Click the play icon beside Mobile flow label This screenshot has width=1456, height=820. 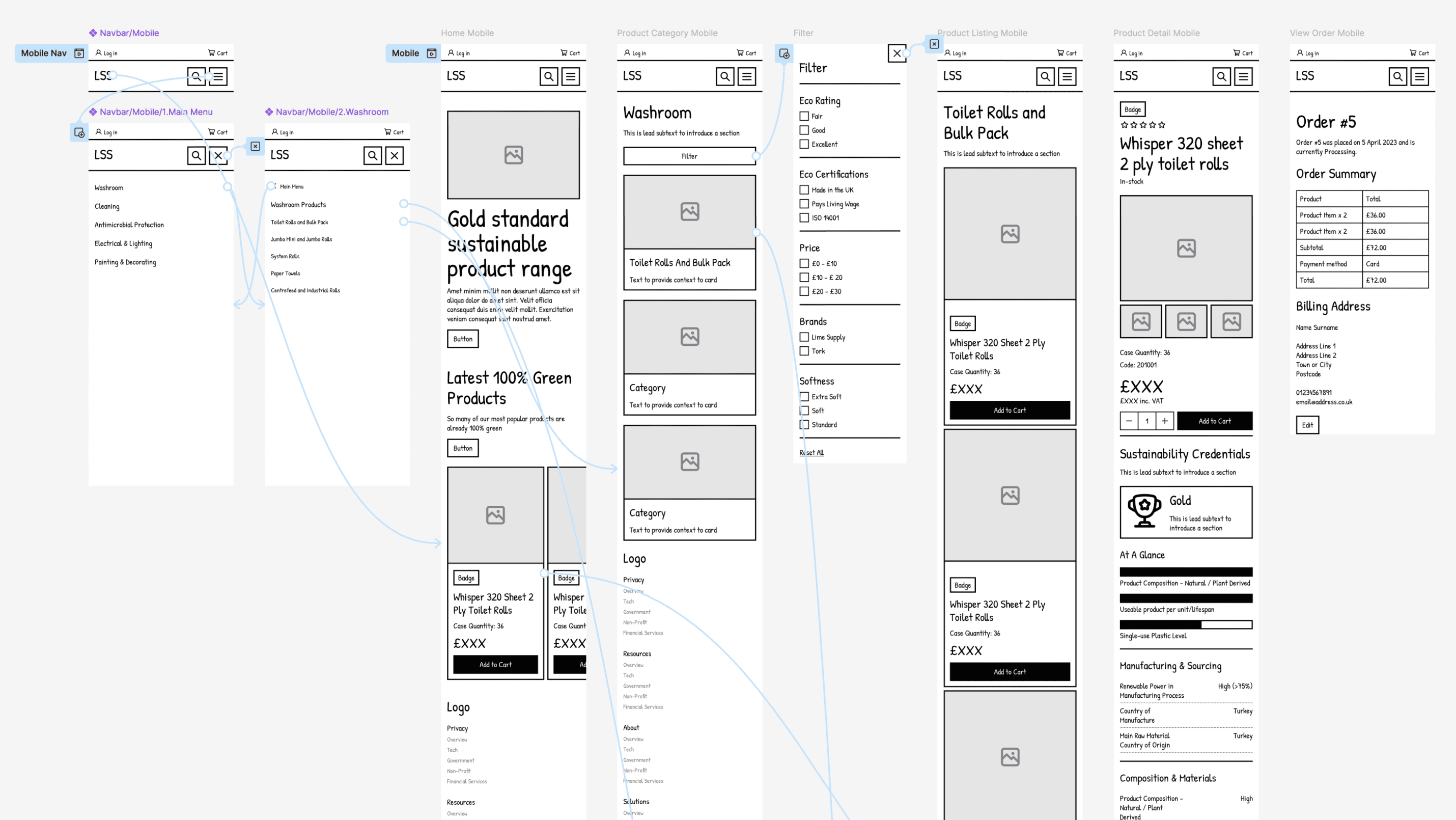point(432,53)
